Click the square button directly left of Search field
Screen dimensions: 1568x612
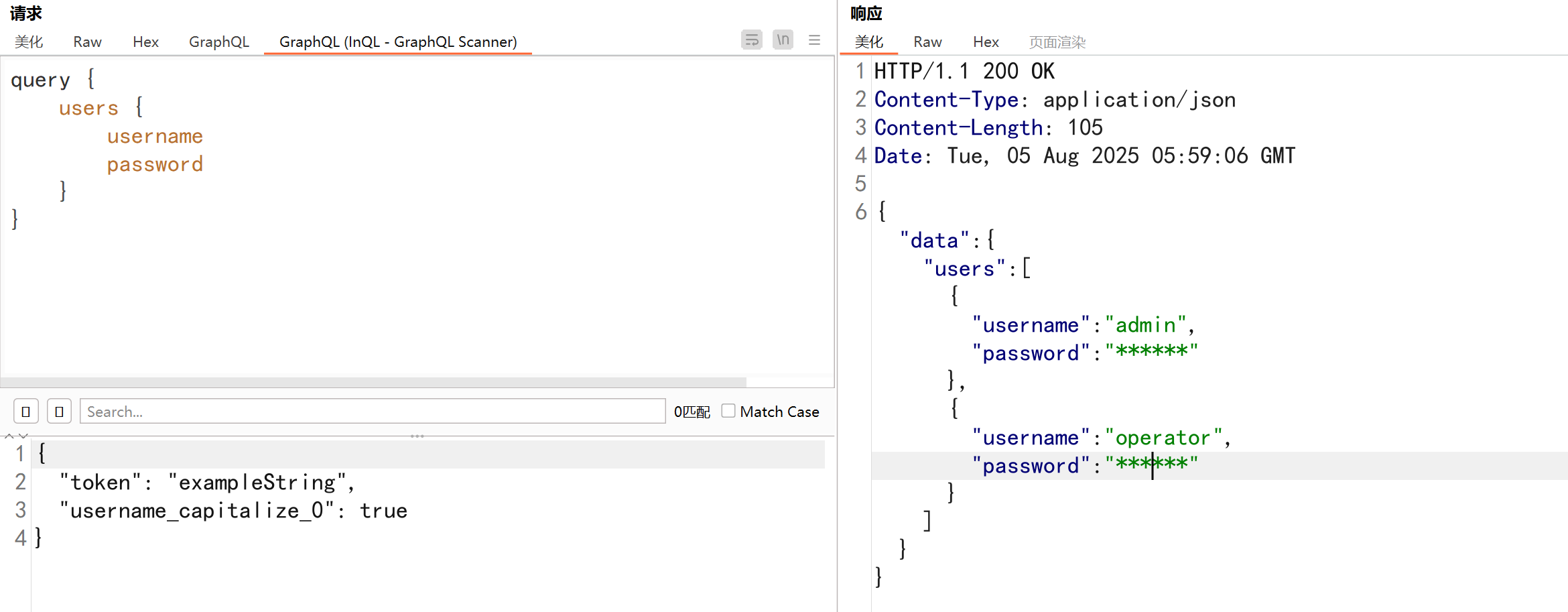(59, 412)
